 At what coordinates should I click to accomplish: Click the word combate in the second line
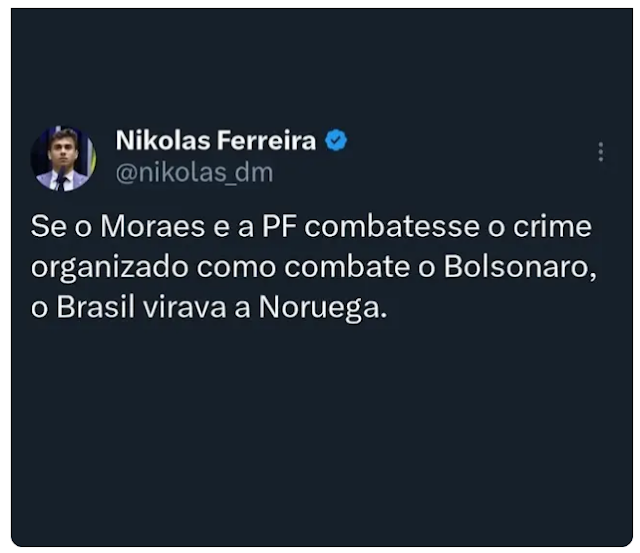coord(347,267)
